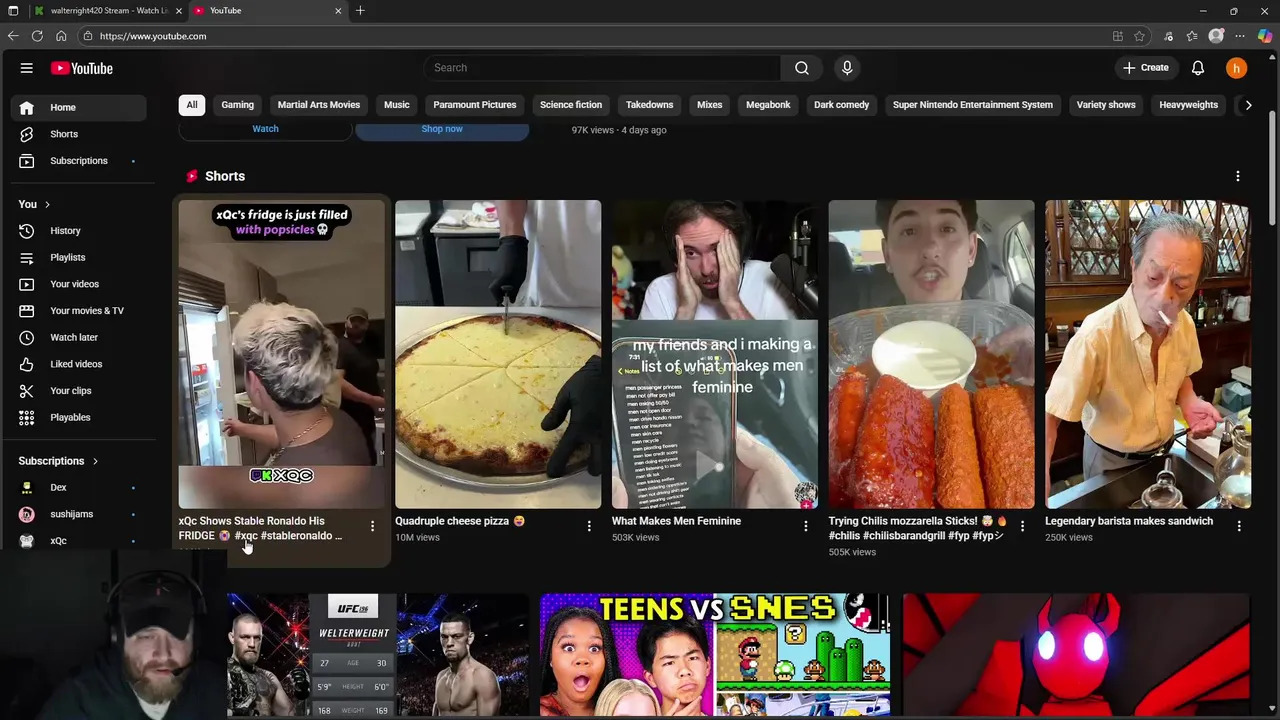Open the YouTube hamburger guide menu

coord(27,68)
